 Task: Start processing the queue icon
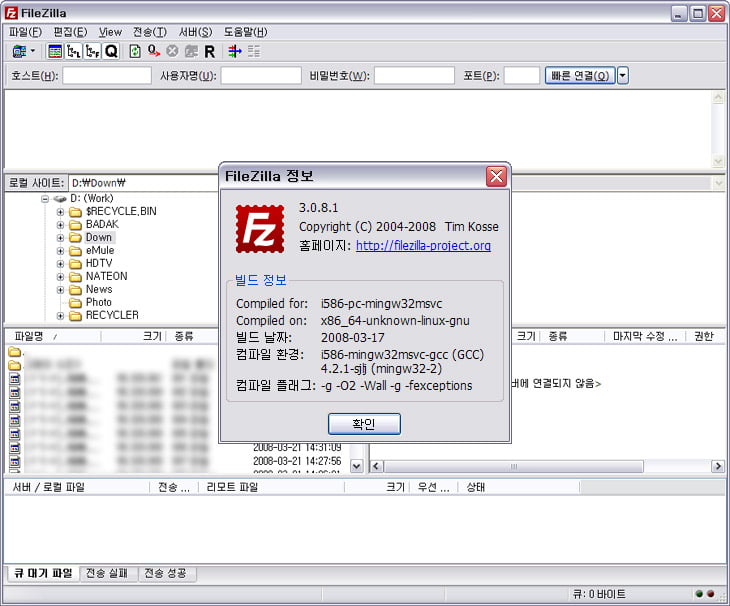point(154,51)
